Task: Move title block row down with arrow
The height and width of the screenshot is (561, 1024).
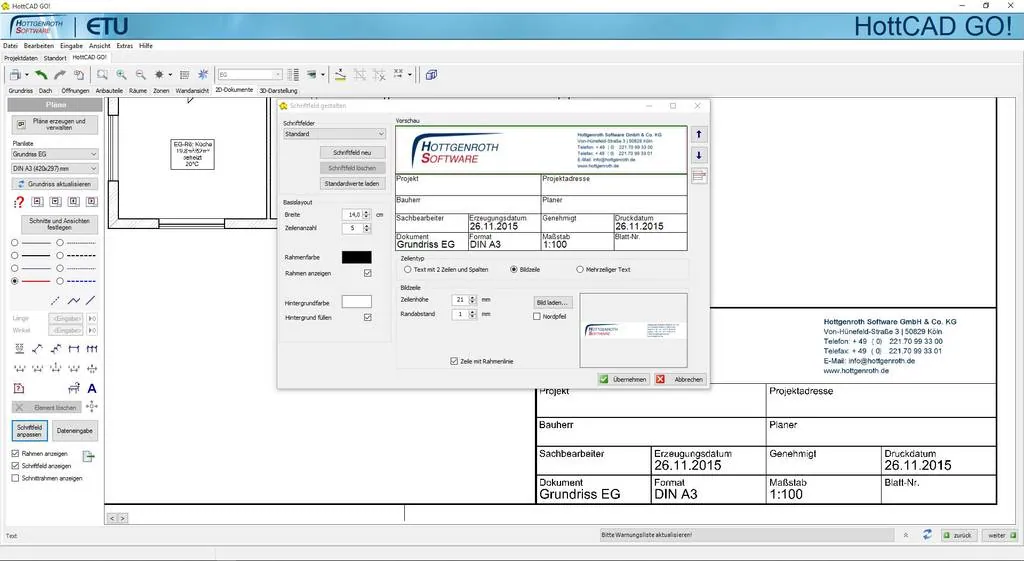Action: click(698, 155)
